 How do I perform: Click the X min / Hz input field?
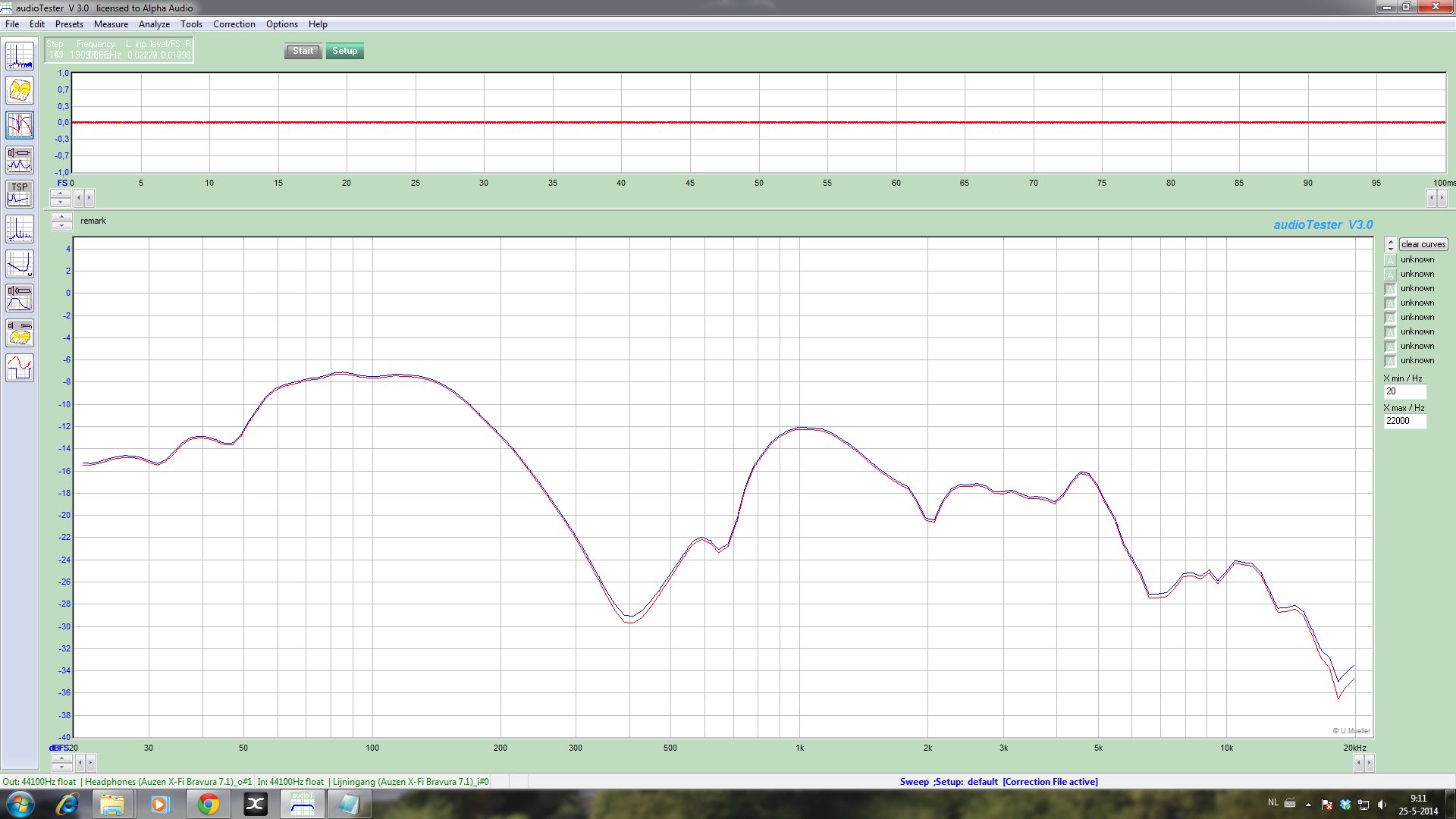point(1405,391)
